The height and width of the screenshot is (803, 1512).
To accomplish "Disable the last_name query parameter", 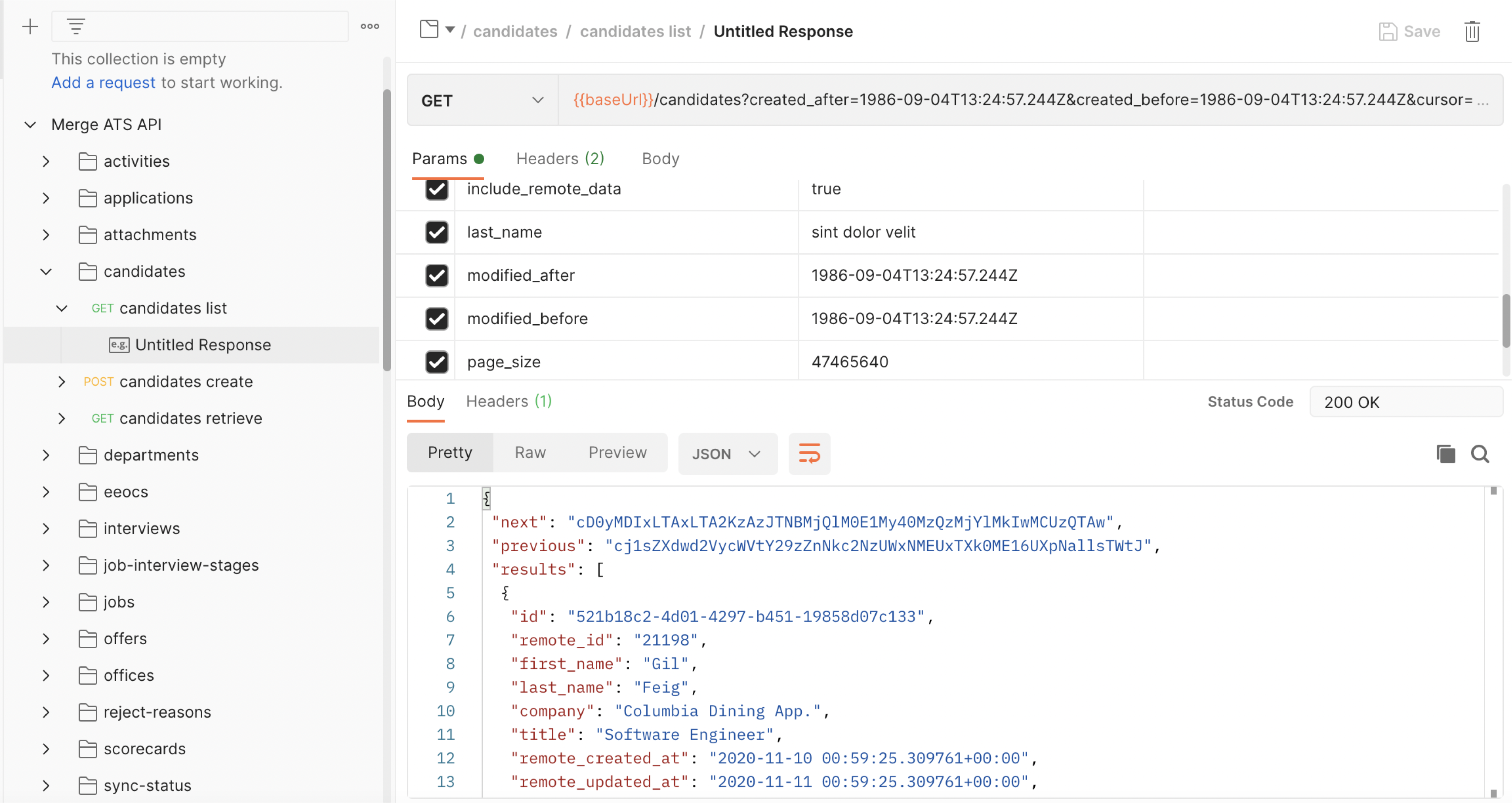I will pyautogui.click(x=437, y=232).
